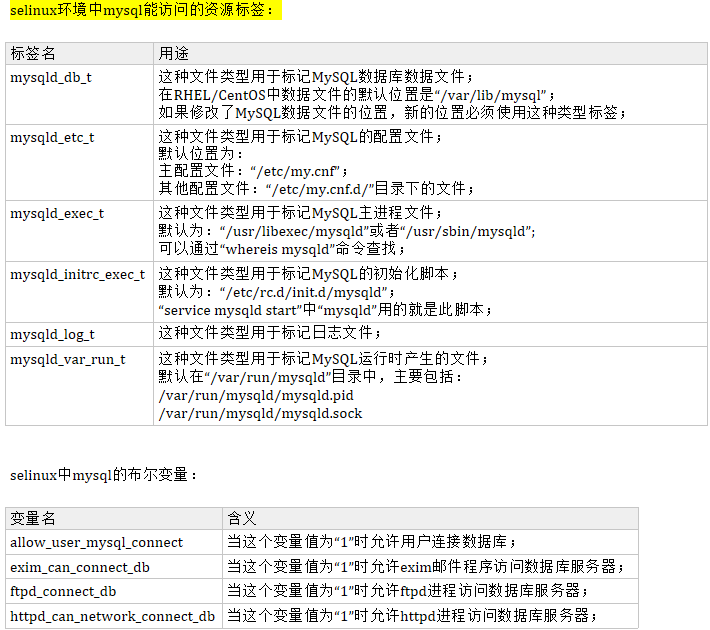Click the '标签名' header cell
This screenshot has width=710, height=630.
(79, 53)
